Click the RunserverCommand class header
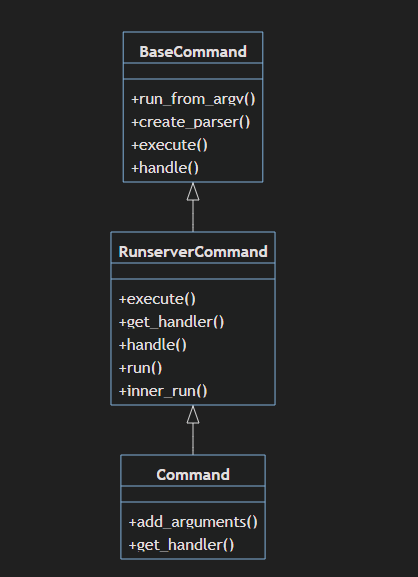 [x=193, y=252]
